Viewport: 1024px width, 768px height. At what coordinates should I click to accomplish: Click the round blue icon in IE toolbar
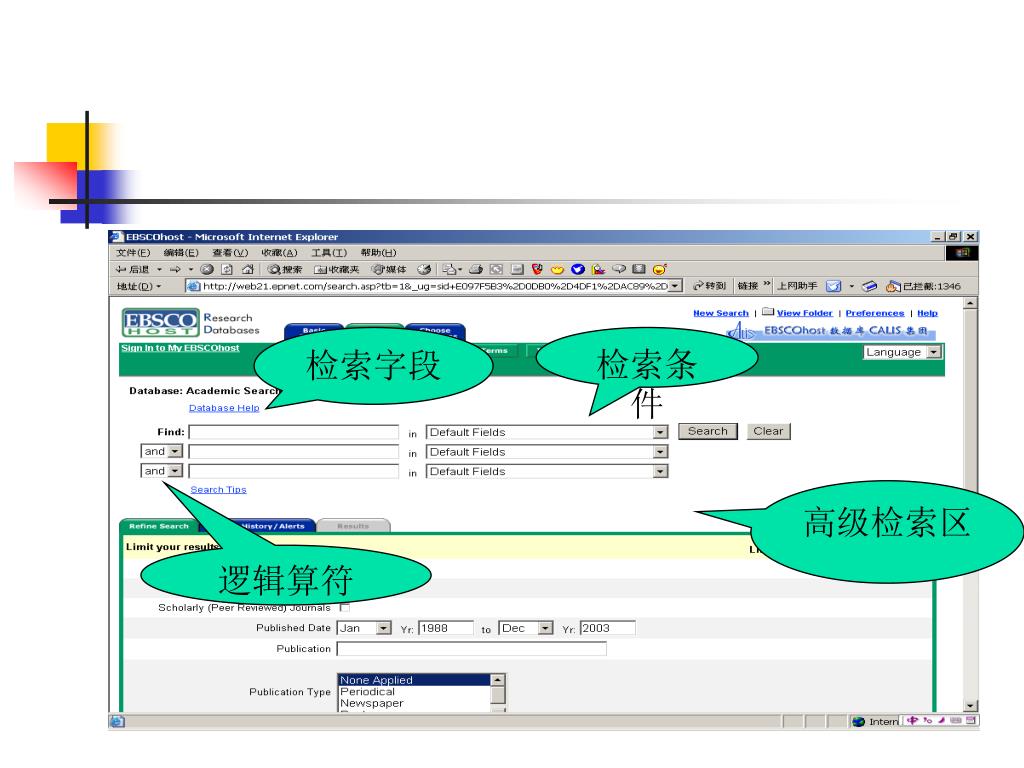coord(578,269)
